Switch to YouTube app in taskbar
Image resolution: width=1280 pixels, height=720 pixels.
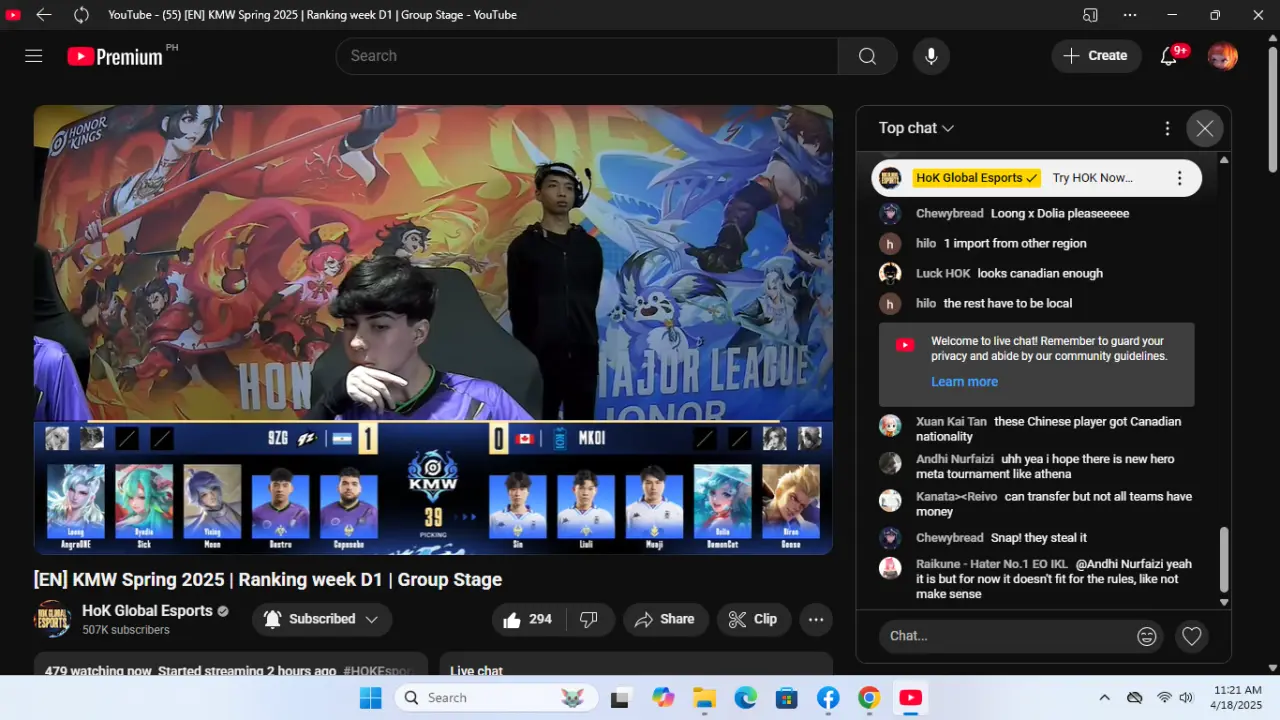910,698
